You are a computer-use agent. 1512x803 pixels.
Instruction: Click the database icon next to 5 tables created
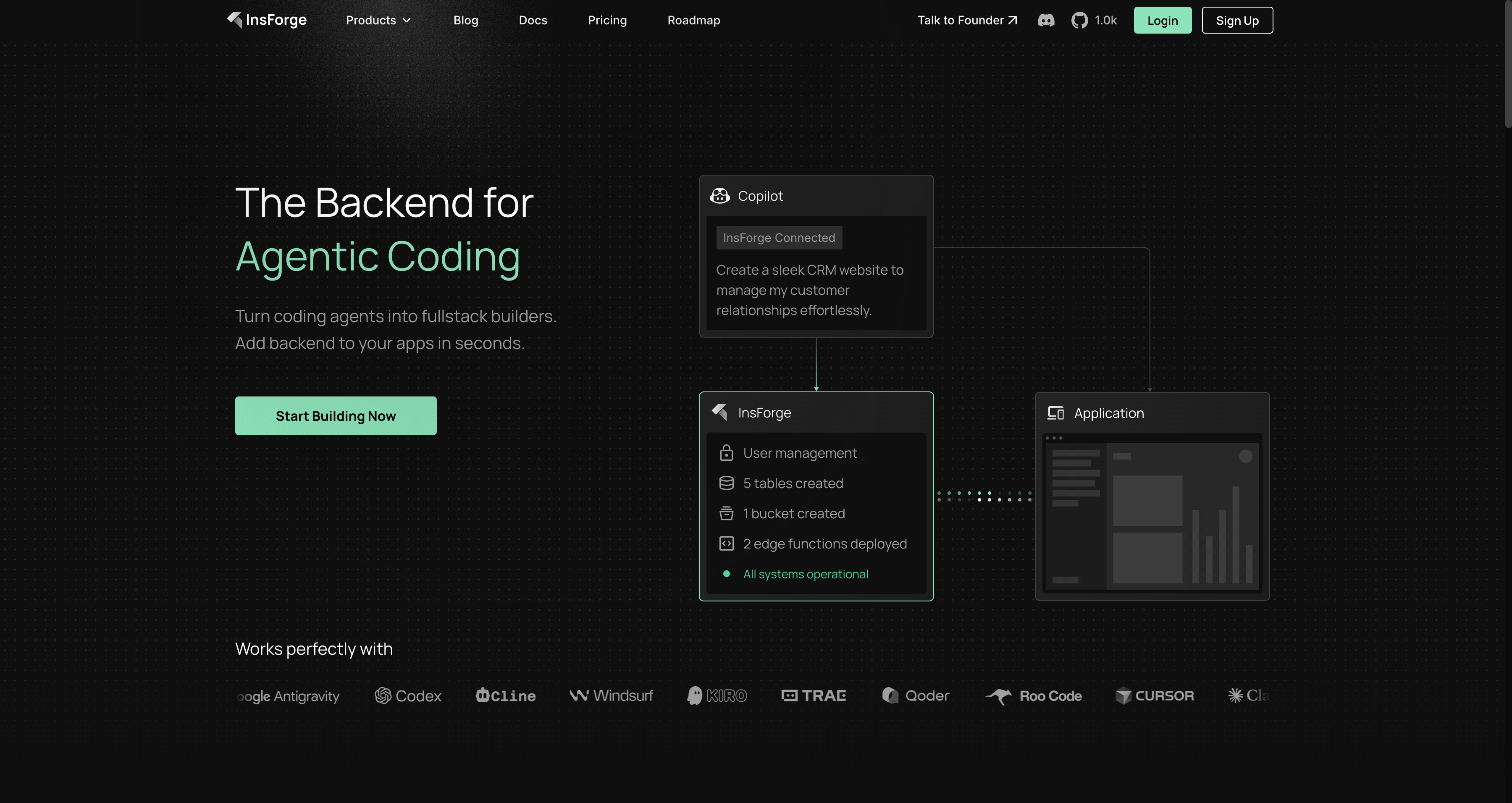tap(727, 483)
